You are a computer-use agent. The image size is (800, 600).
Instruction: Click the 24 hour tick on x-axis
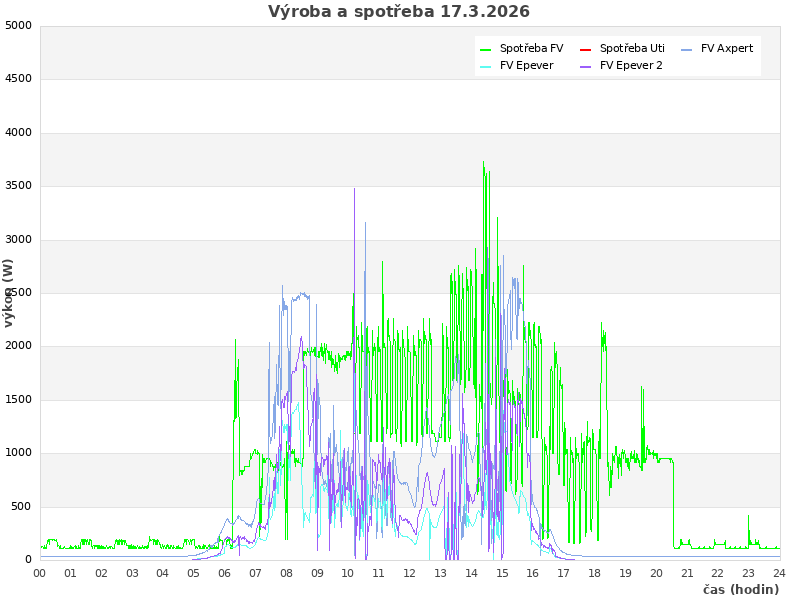click(x=779, y=574)
